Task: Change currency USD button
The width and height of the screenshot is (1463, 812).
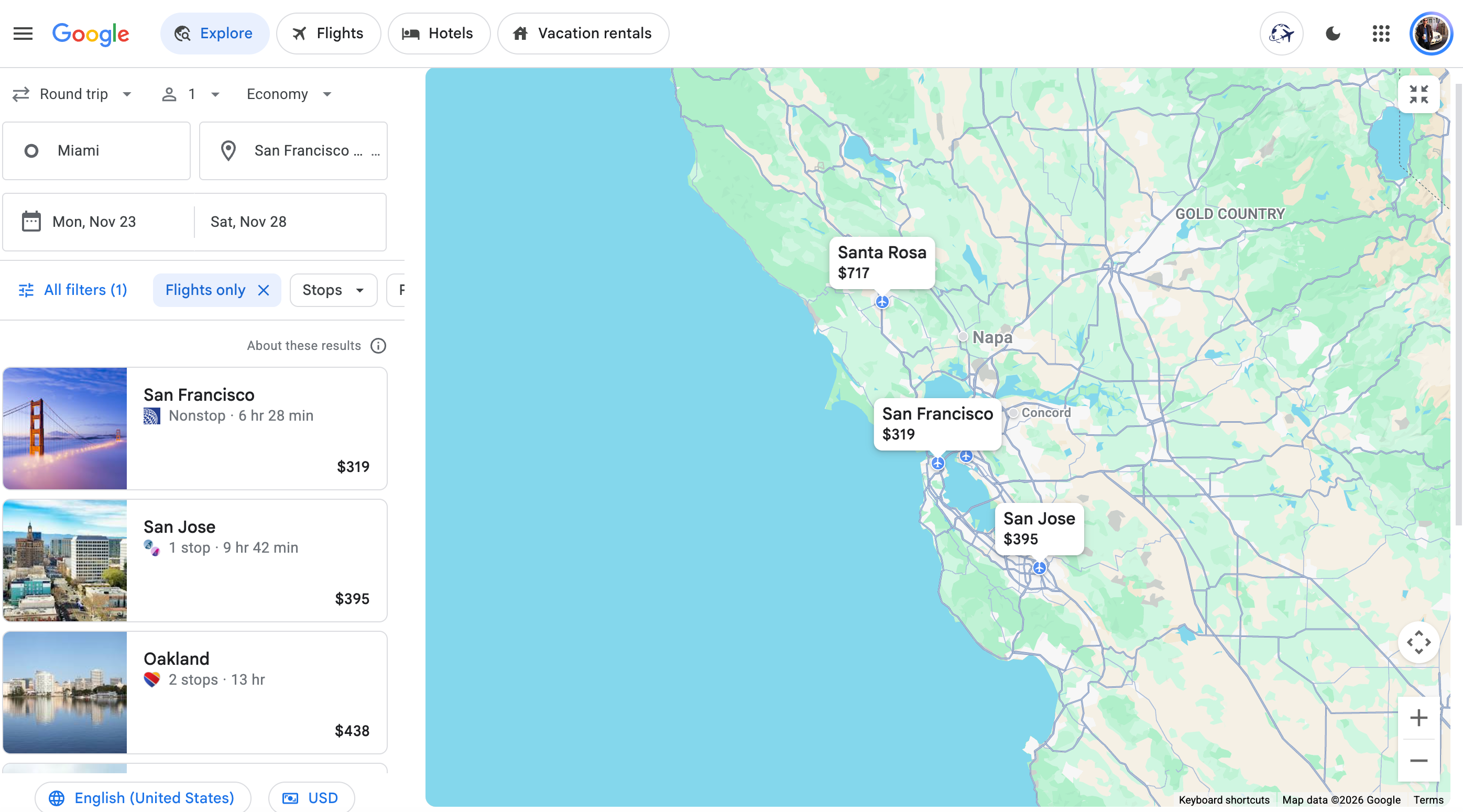Action: pos(311,798)
